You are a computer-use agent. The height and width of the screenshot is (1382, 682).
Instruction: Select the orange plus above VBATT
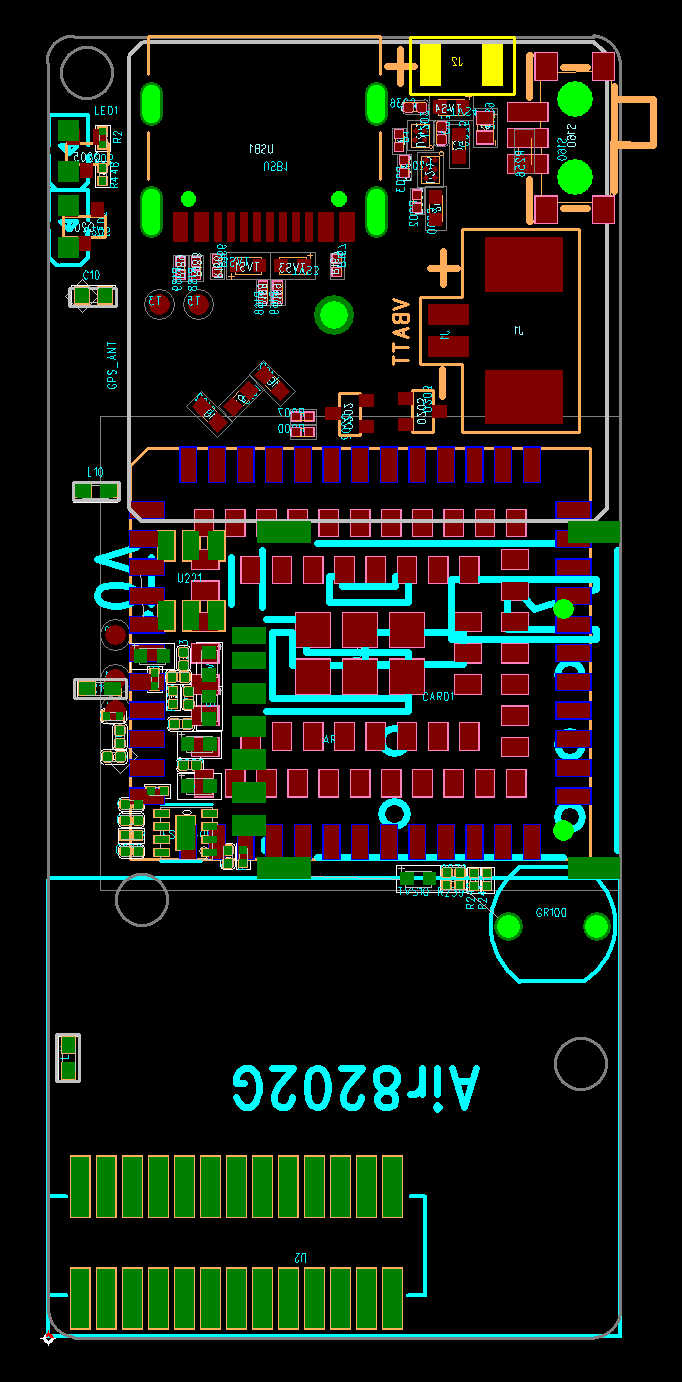pos(443,269)
